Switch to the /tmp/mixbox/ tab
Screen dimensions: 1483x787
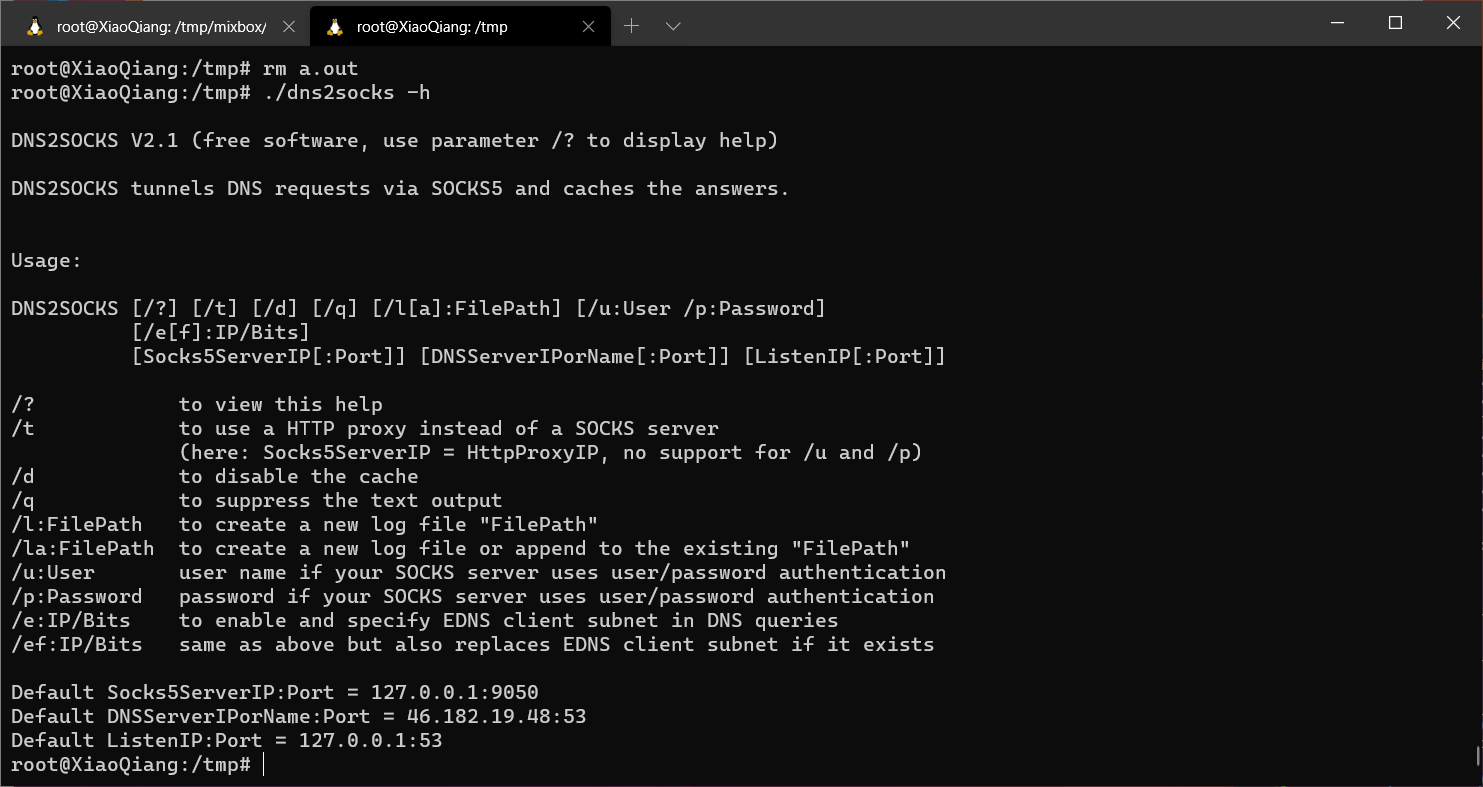coord(160,27)
